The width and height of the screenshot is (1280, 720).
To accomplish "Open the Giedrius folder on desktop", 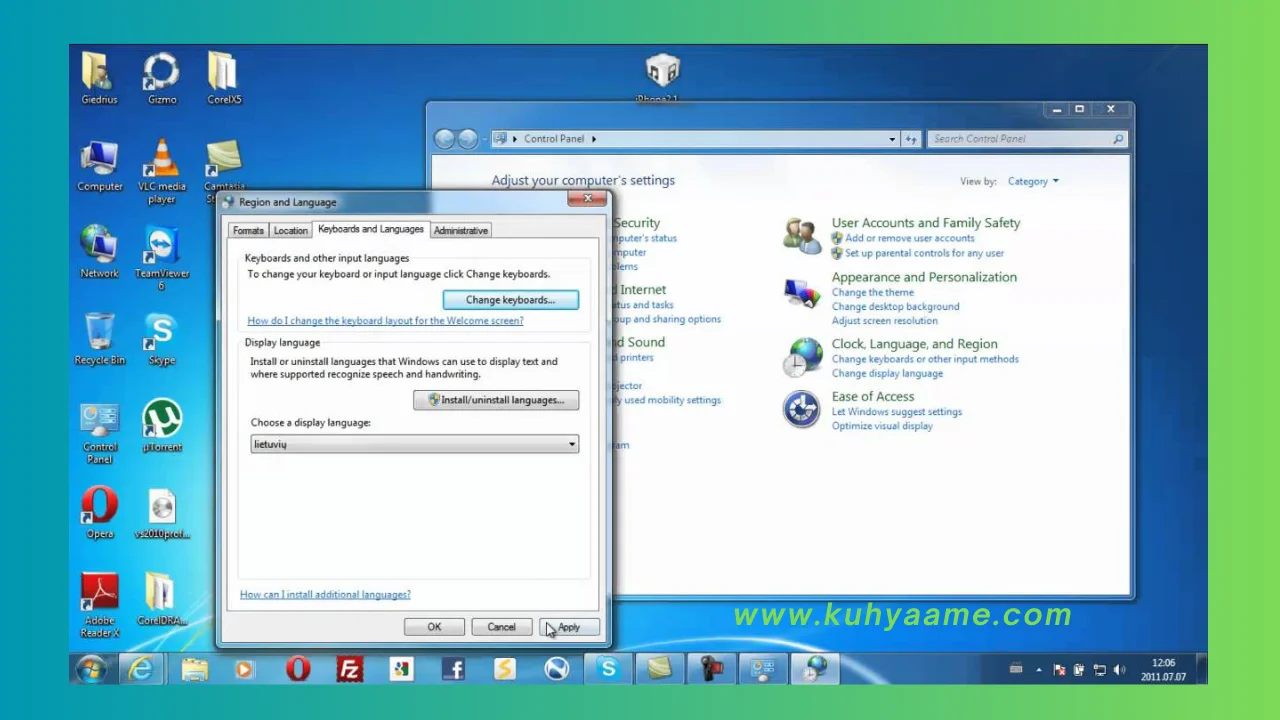I will coord(99,77).
